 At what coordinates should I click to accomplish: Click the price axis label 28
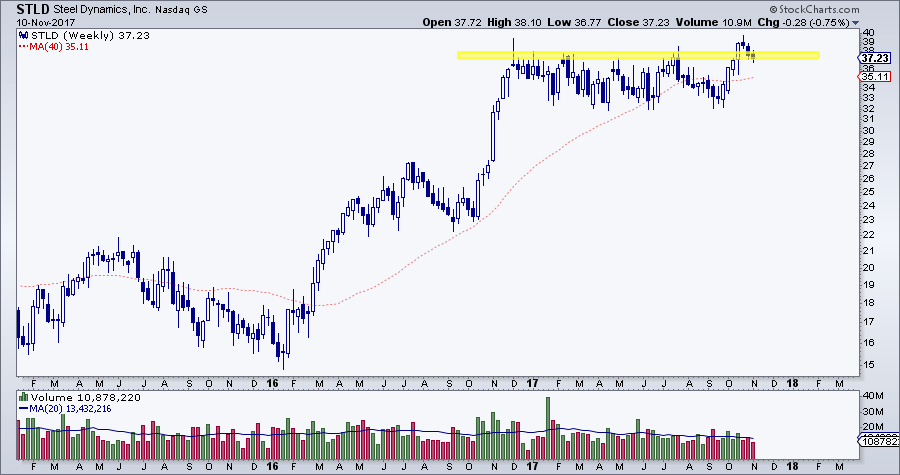coord(867,154)
